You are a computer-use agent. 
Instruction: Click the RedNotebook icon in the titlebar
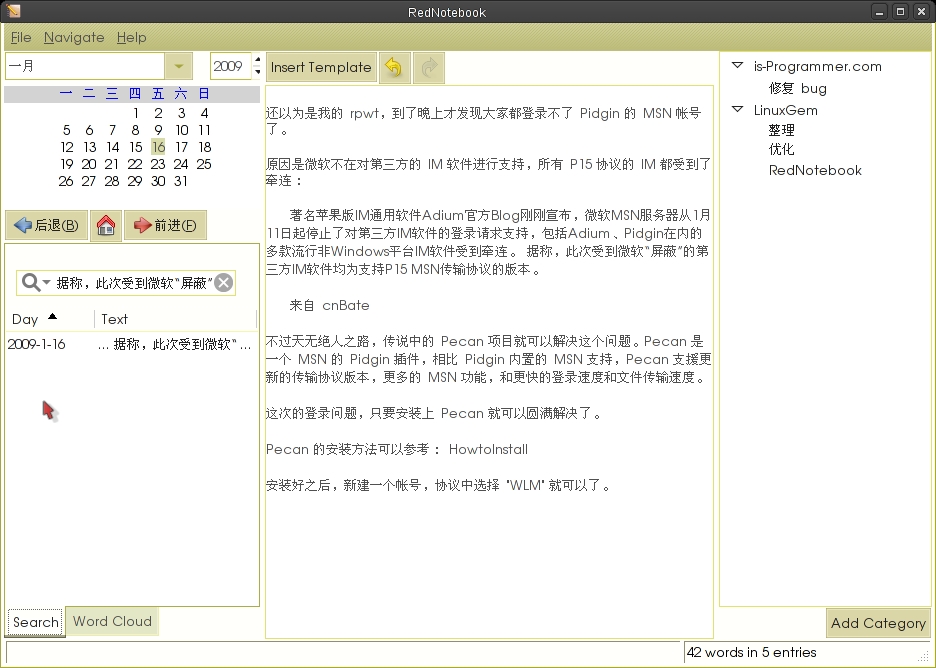pos(12,11)
